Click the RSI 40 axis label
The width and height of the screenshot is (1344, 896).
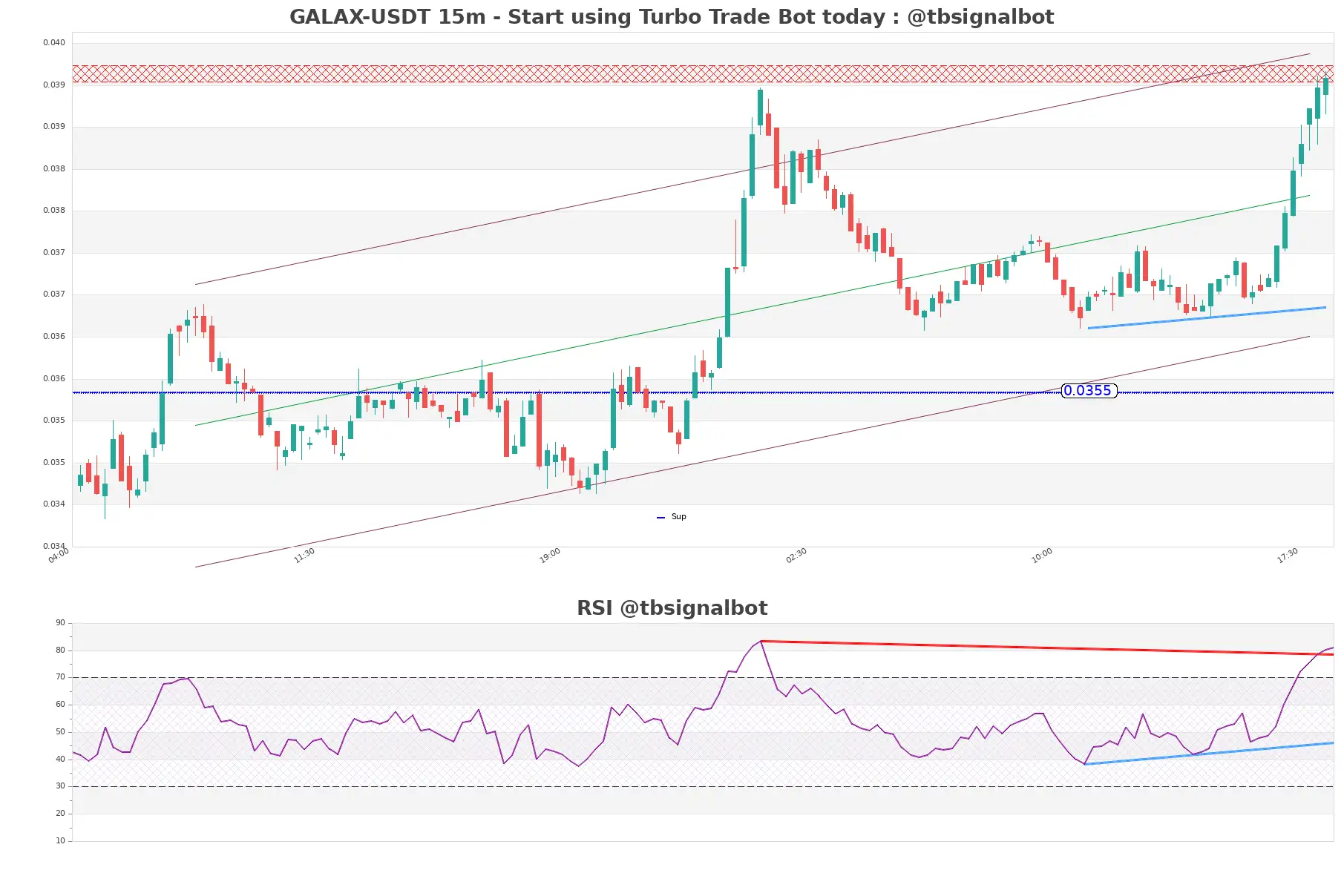[x=60, y=760]
